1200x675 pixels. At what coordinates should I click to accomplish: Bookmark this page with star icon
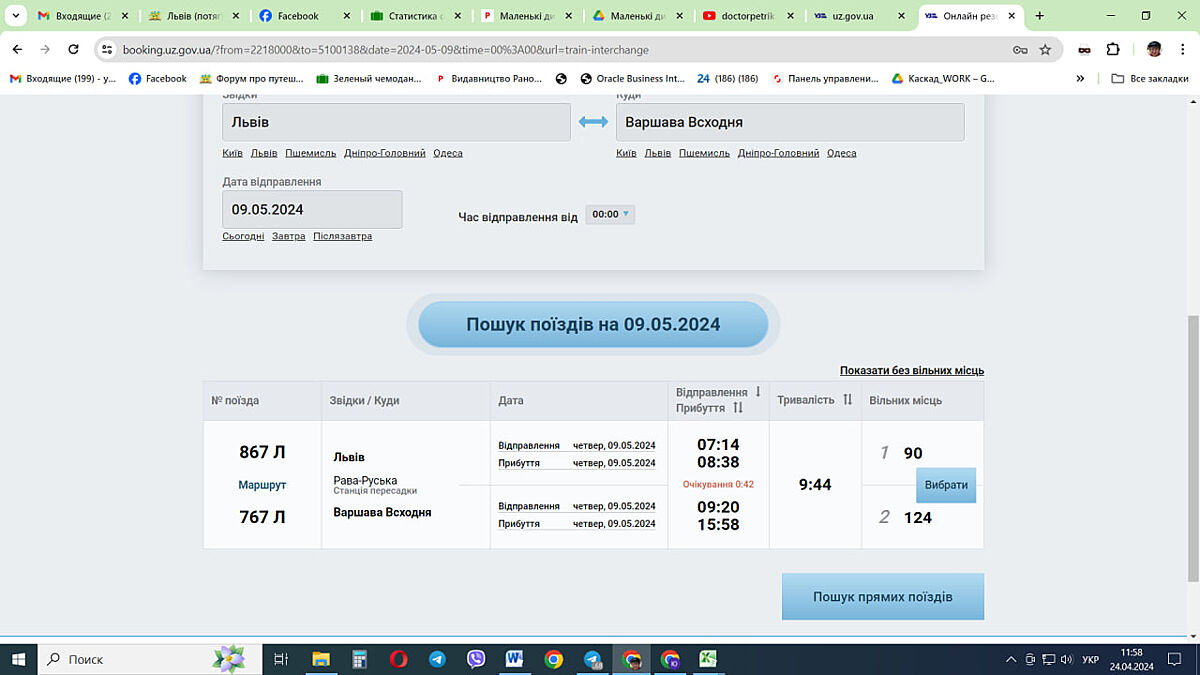[1045, 49]
